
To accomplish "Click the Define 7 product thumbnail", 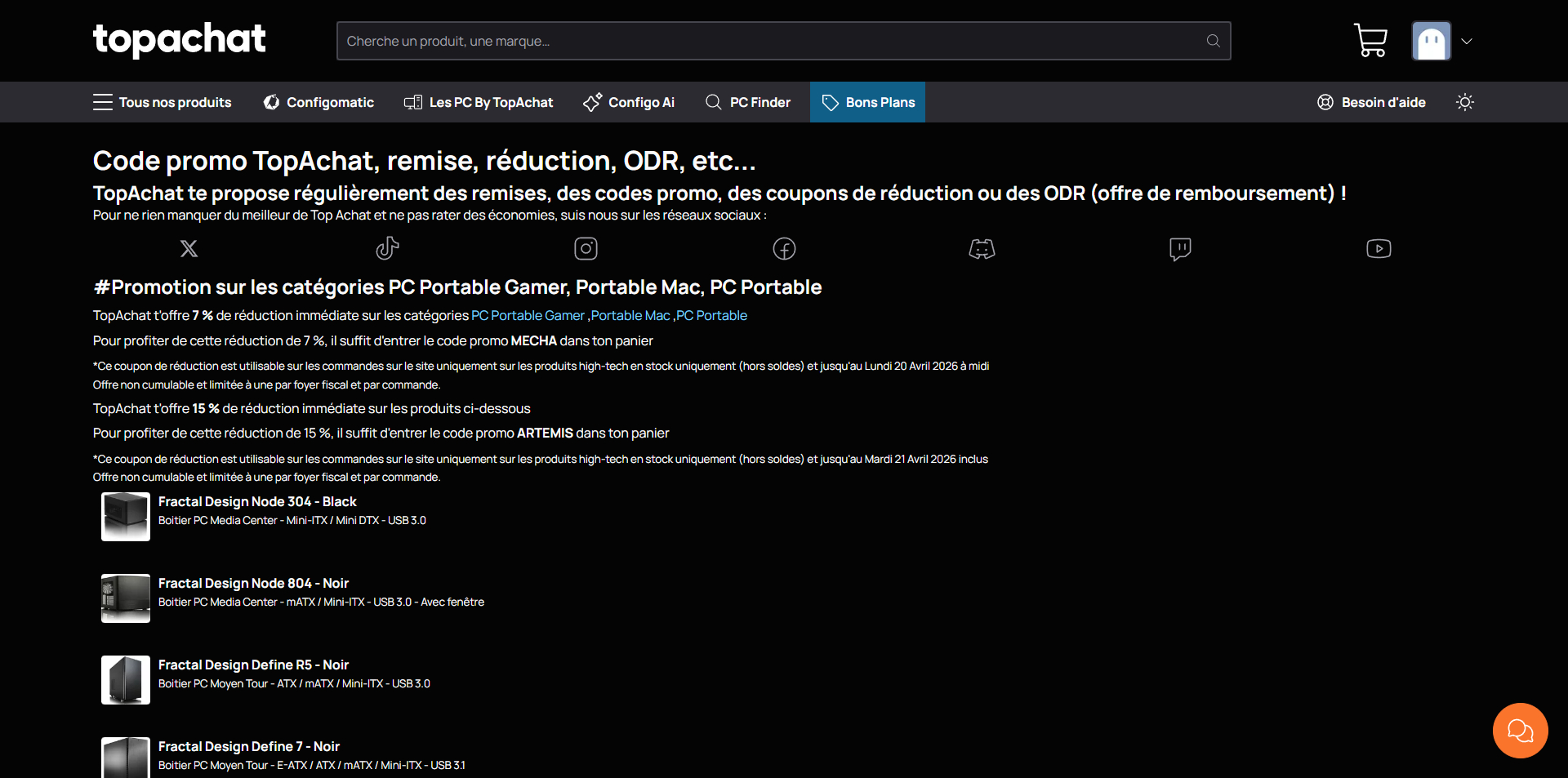I will pyautogui.click(x=126, y=758).
